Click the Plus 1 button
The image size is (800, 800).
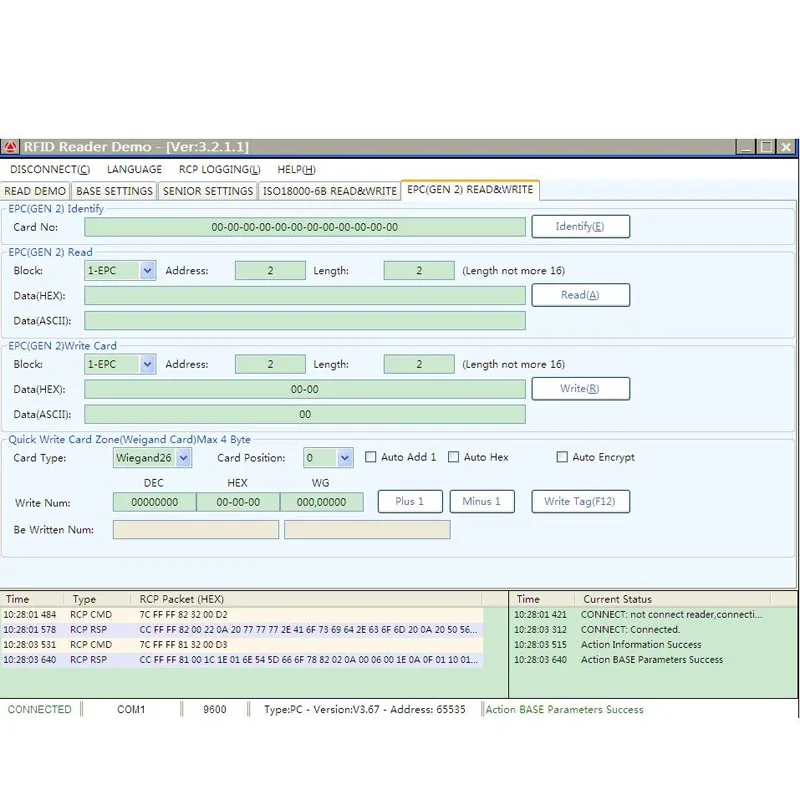[409, 501]
